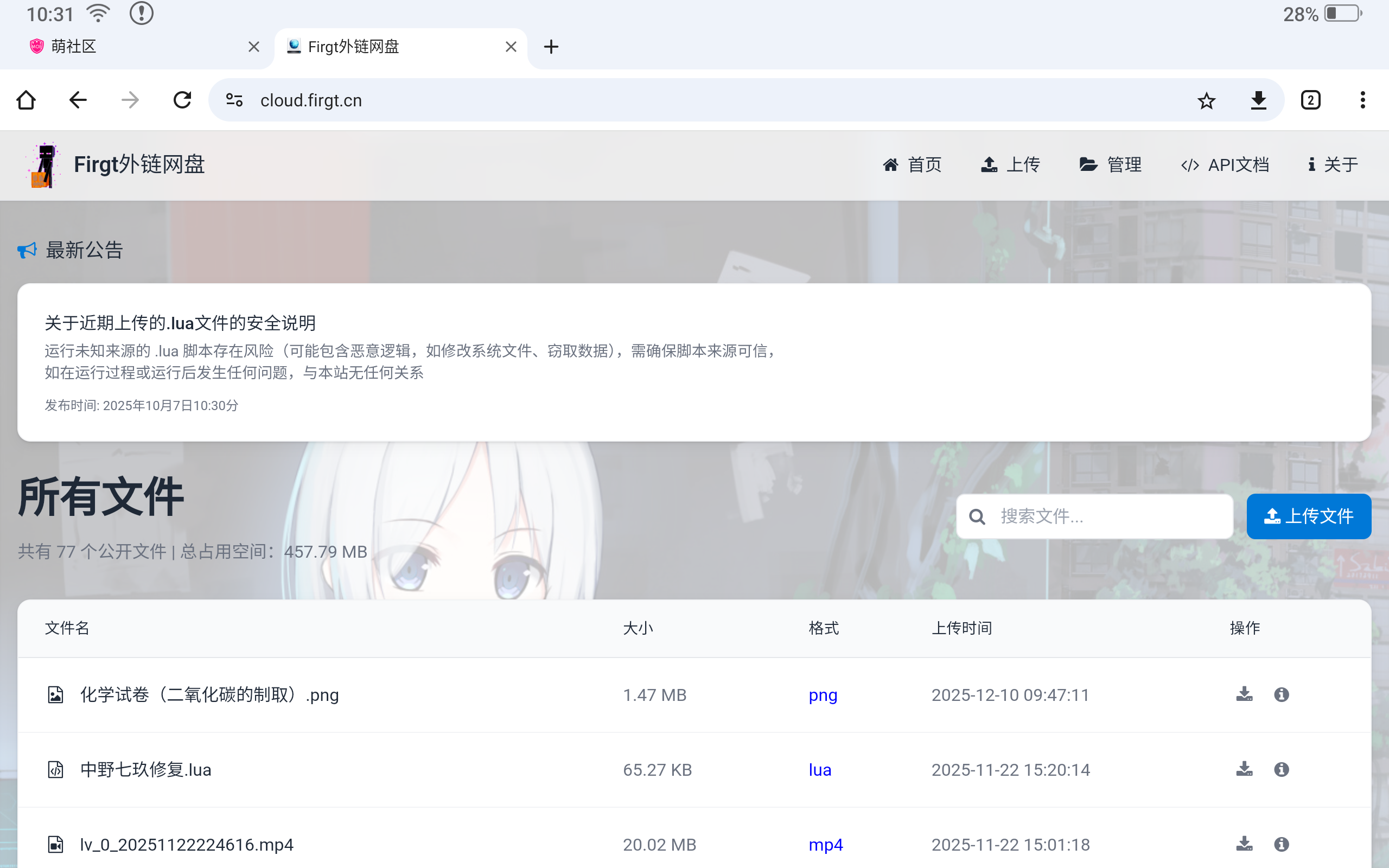
Task: Reload the cloud.firgt.cn page
Action: point(182,100)
